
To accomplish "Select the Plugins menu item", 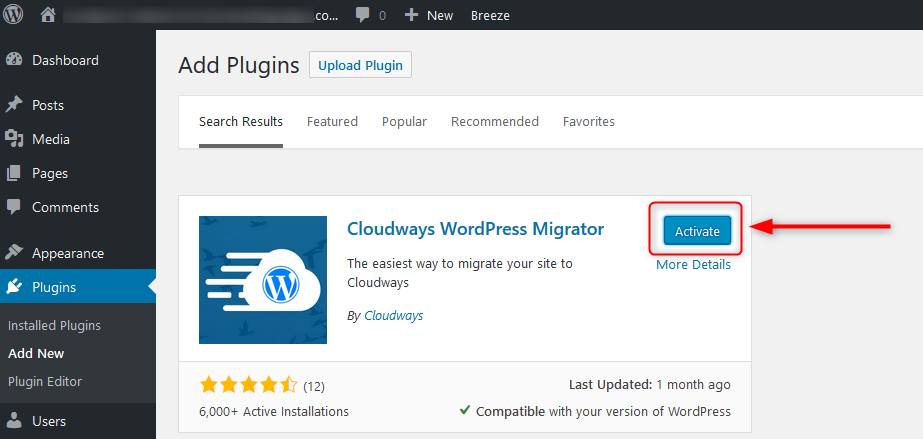I will click(x=78, y=287).
